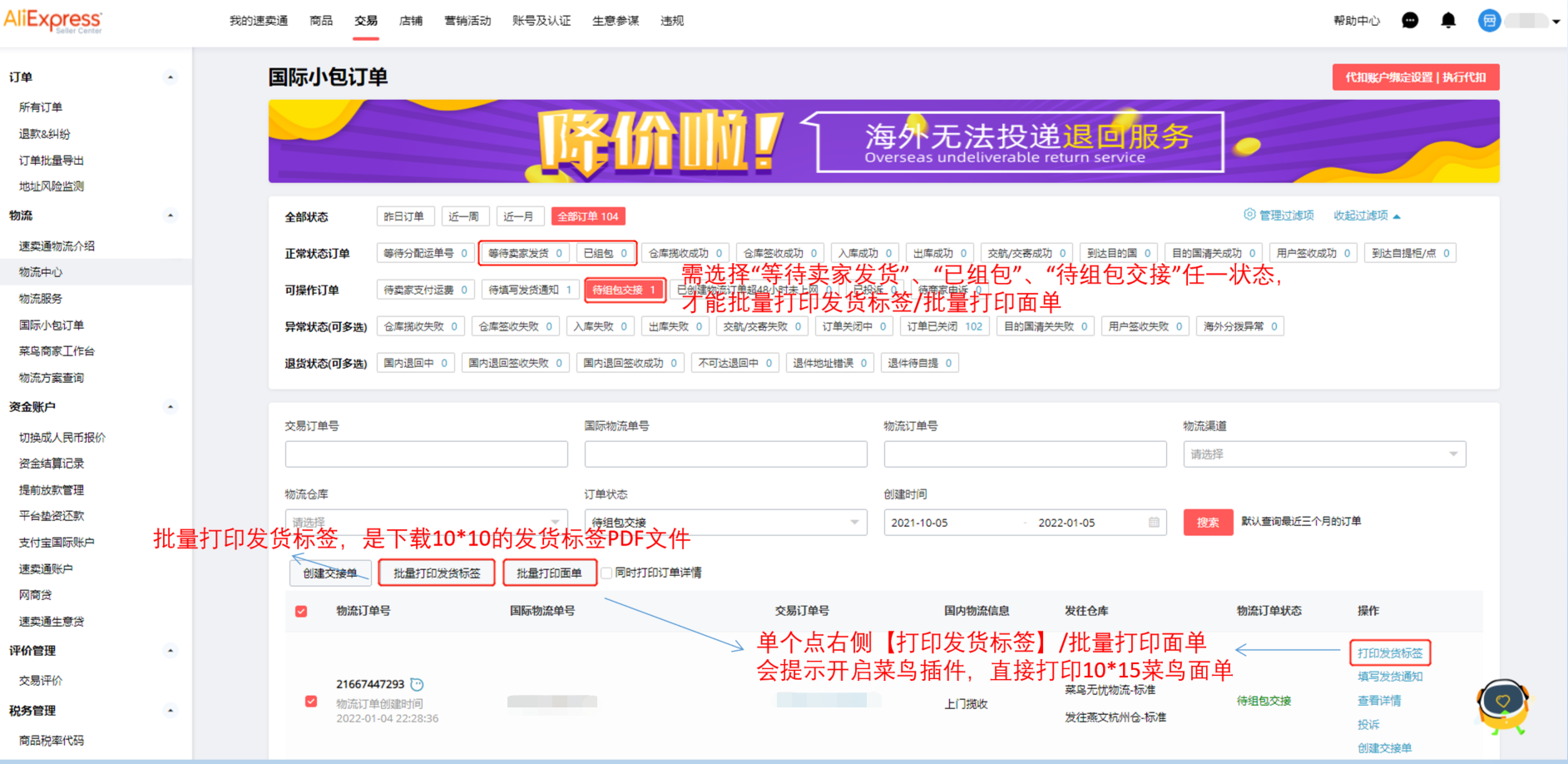This screenshot has height=764, width=1568.
Task: Select 全部订单 104 filter
Action: [588, 216]
